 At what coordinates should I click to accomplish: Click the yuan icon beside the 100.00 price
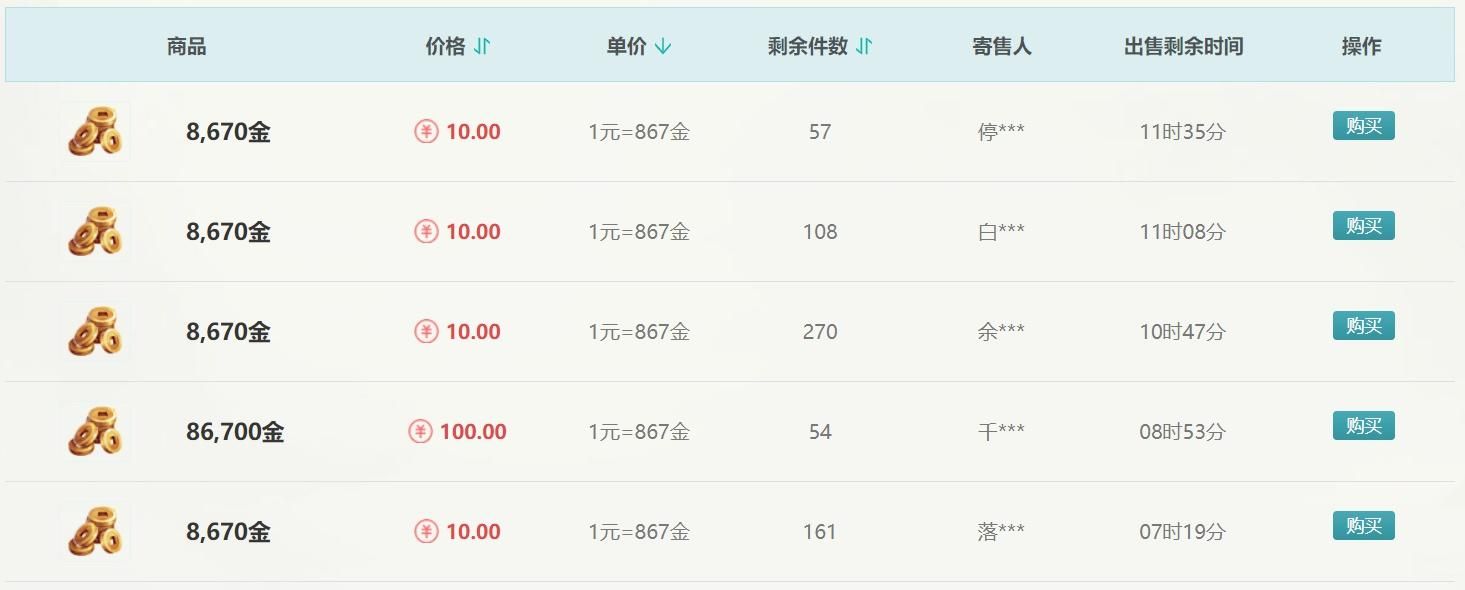click(x=421, y=432)
